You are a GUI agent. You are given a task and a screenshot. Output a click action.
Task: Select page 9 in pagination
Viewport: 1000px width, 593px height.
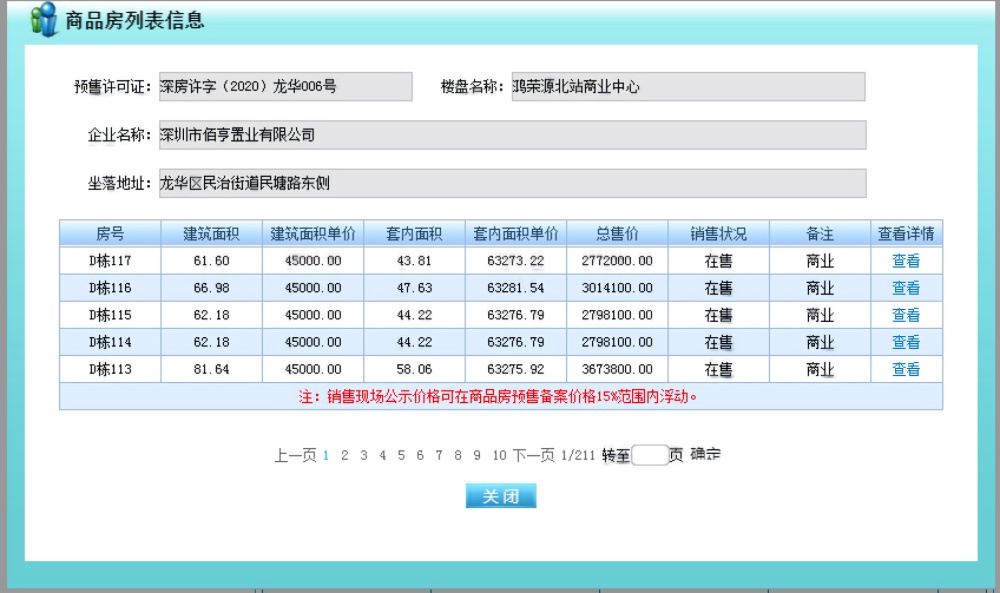[477, 455]
